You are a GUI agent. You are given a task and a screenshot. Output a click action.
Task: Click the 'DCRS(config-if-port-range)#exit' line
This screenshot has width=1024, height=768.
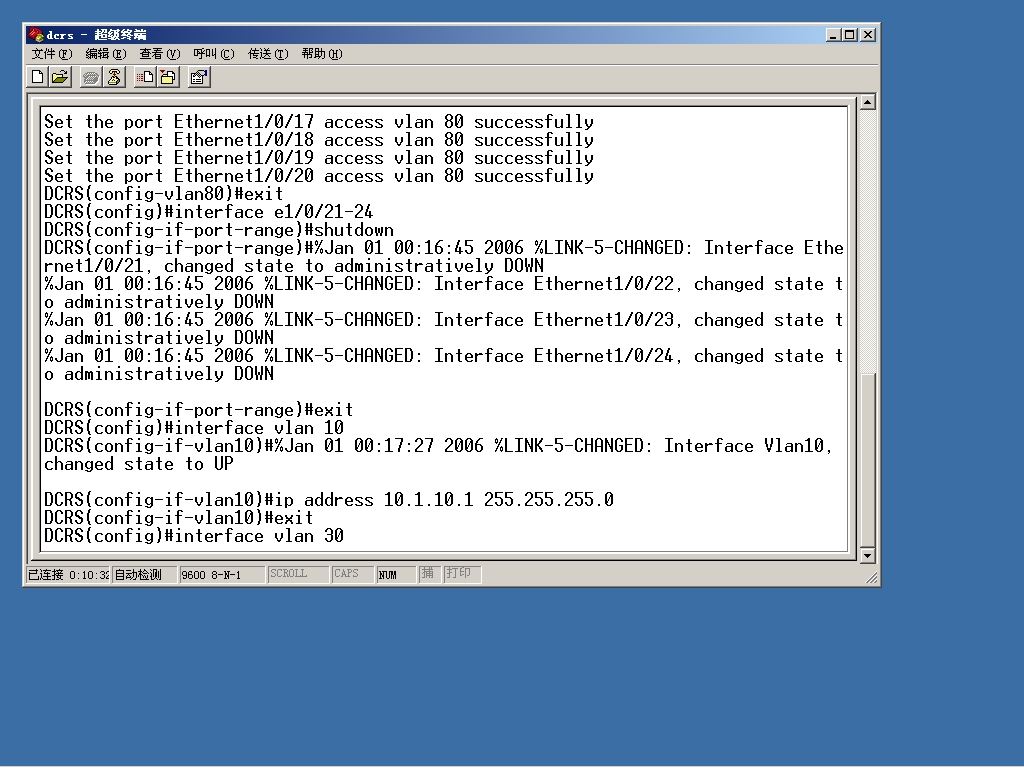(199, 410)
